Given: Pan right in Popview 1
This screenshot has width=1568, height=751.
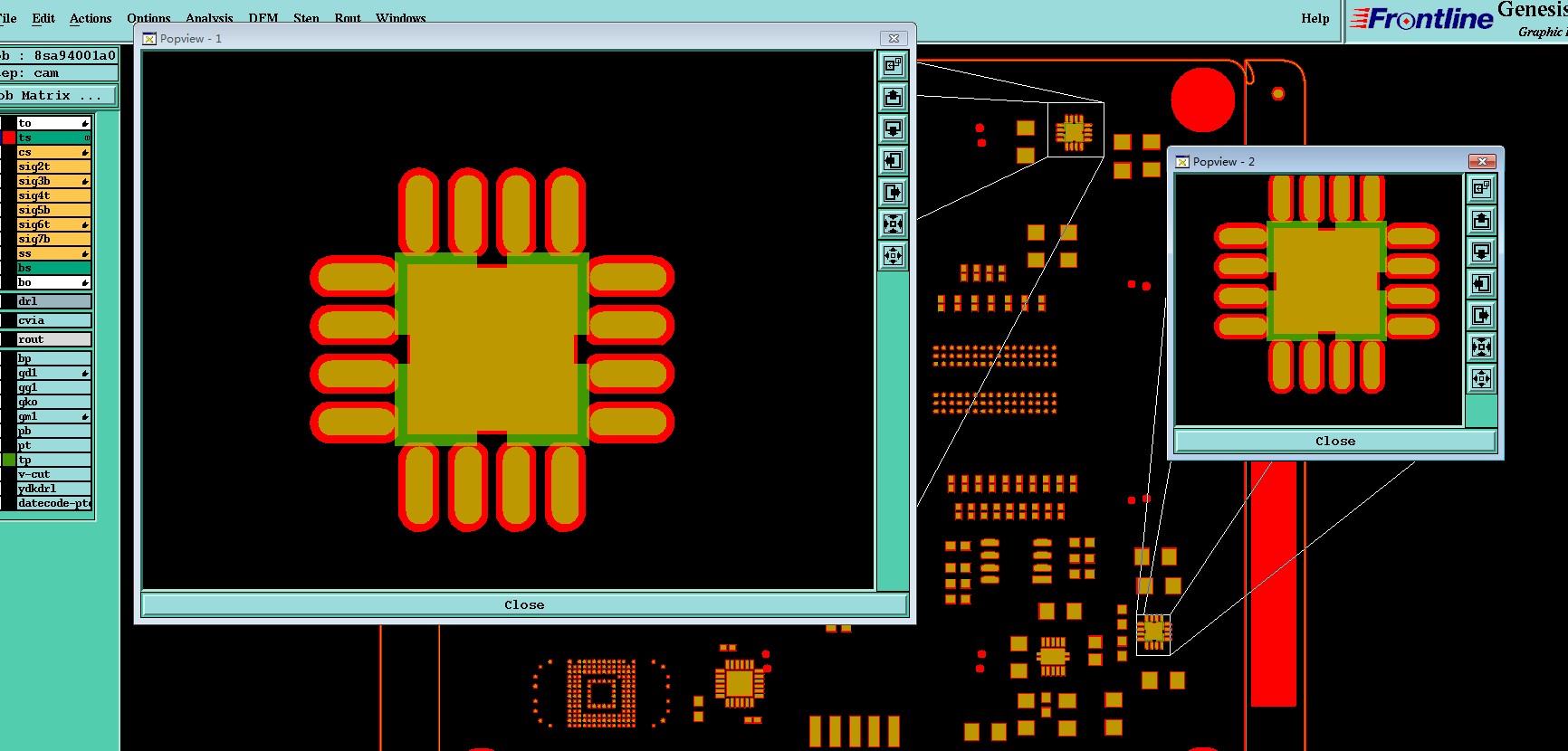Looking at the screenshot, I should tap(893, 192).
